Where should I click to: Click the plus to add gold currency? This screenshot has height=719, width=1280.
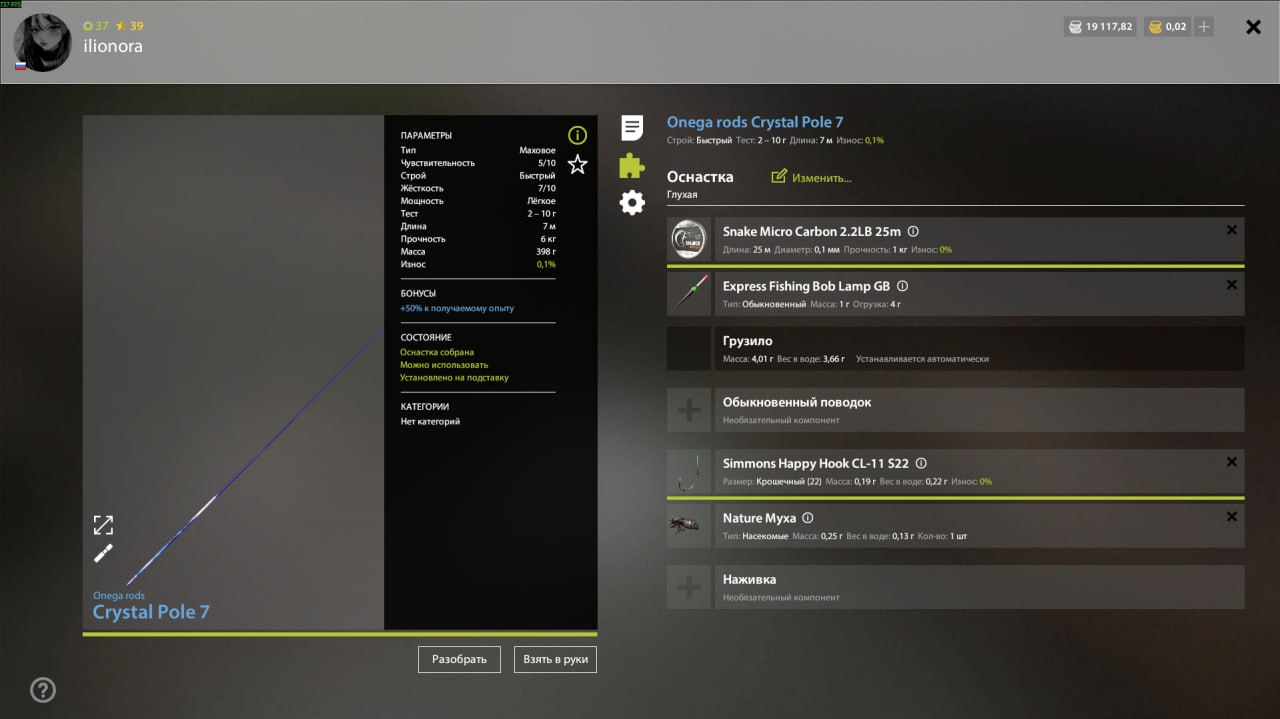[1204, 27]
